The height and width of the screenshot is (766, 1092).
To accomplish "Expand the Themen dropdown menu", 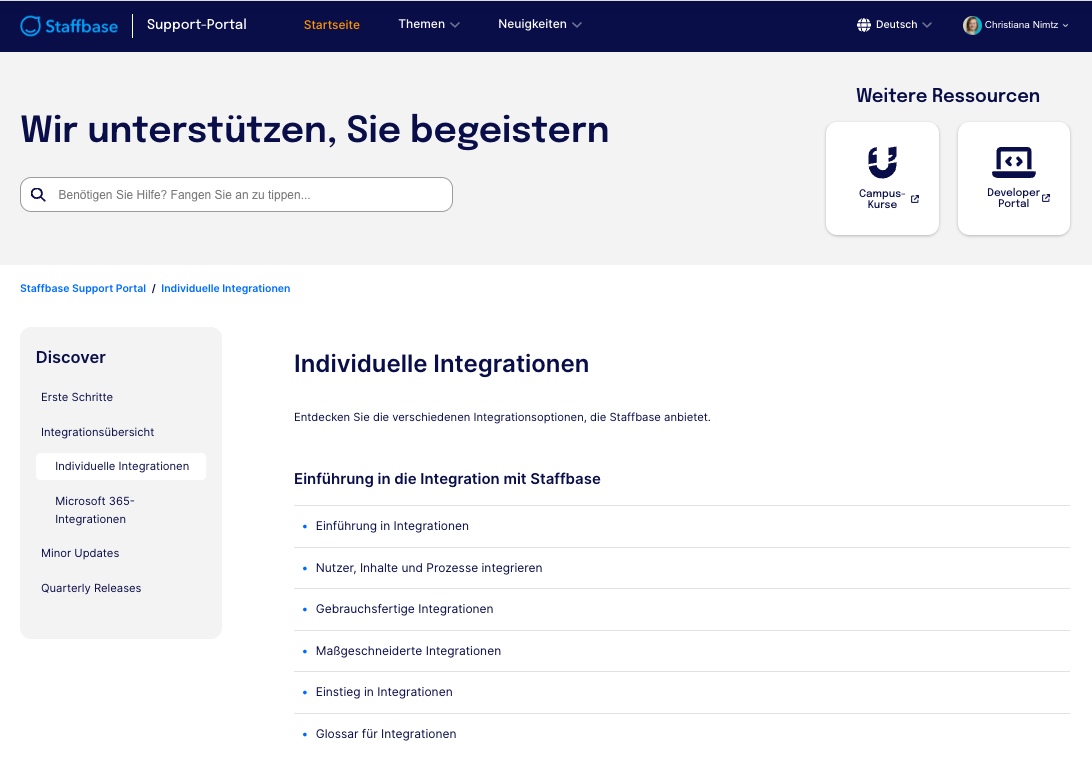I will pos(429,24).
